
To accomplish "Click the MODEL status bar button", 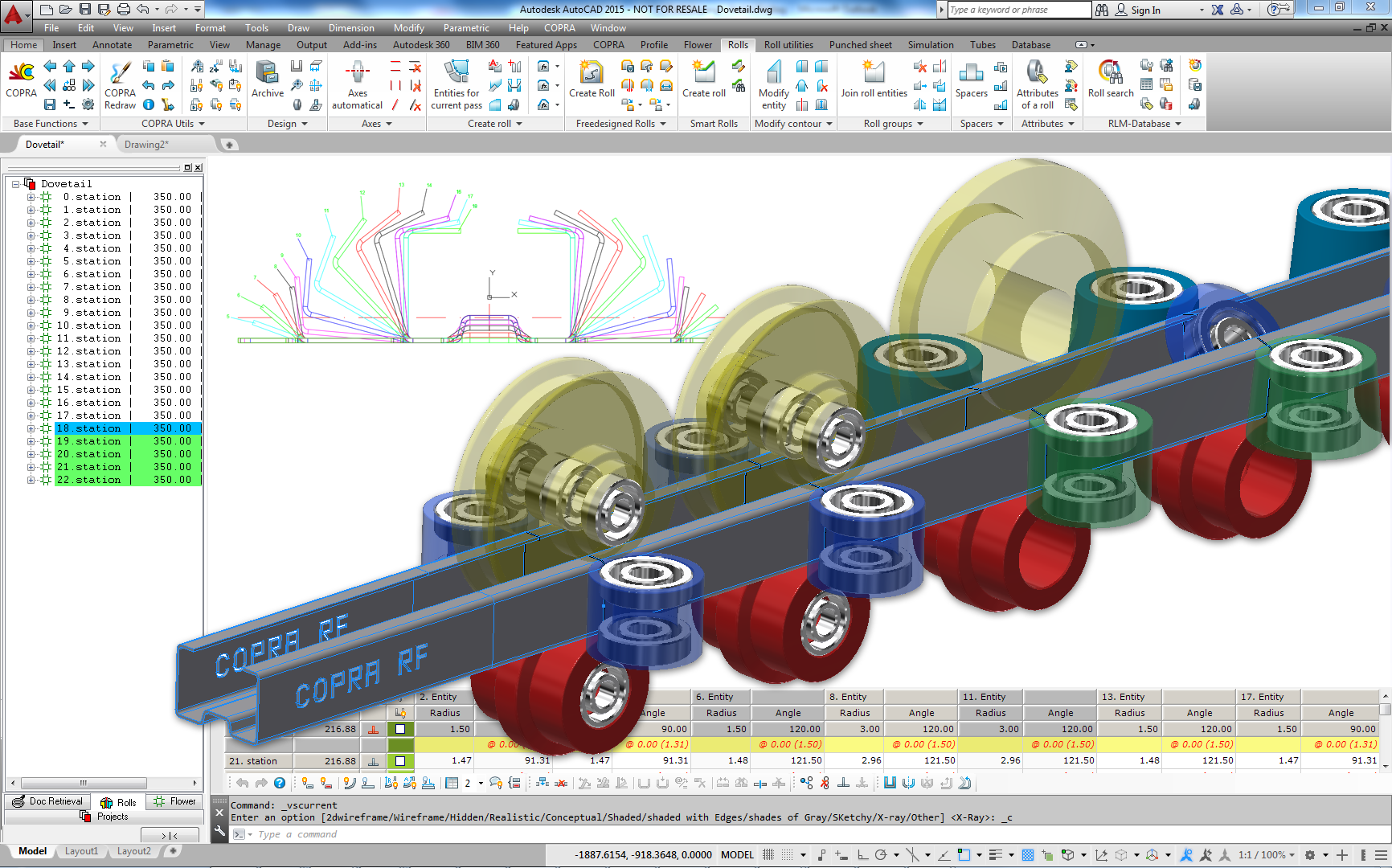I will [737, 855].
